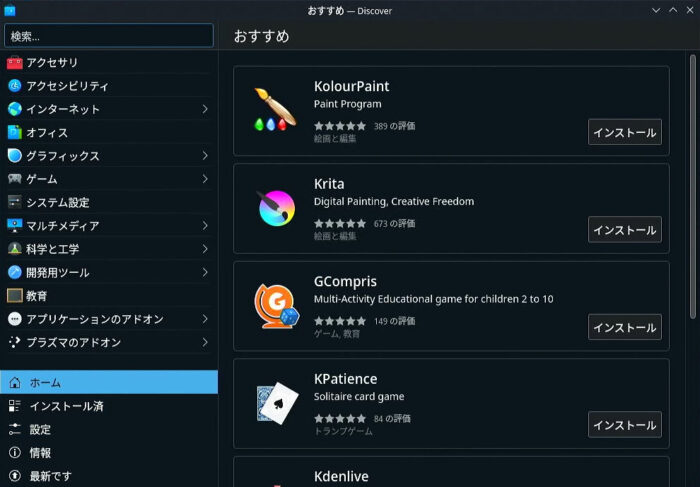Viewport: 700px width, 487px height.
Task: Click the 最新です update status entry
Action: (109, 476)
